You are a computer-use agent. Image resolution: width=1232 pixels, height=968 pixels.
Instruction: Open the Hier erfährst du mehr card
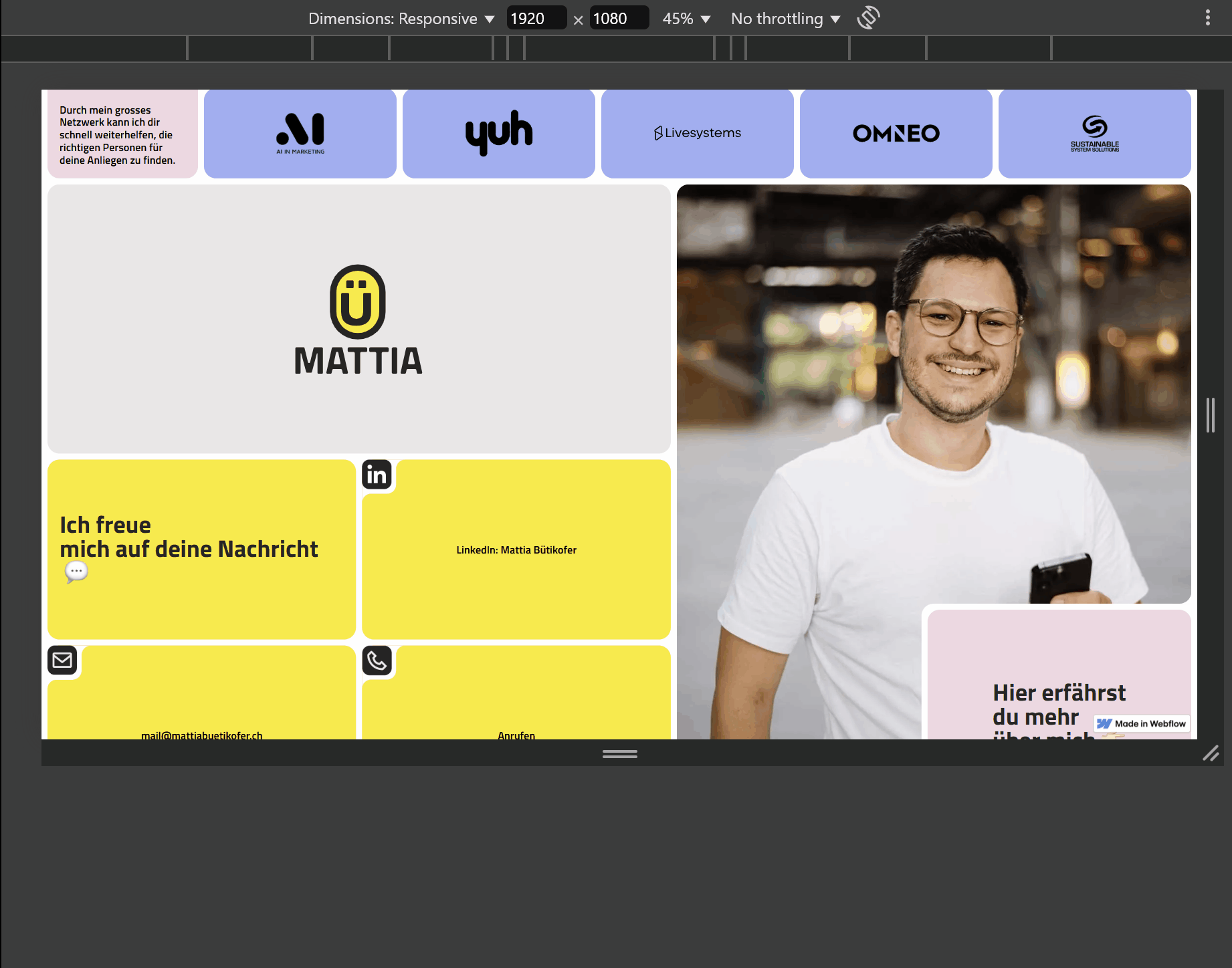coord(1059,675)
